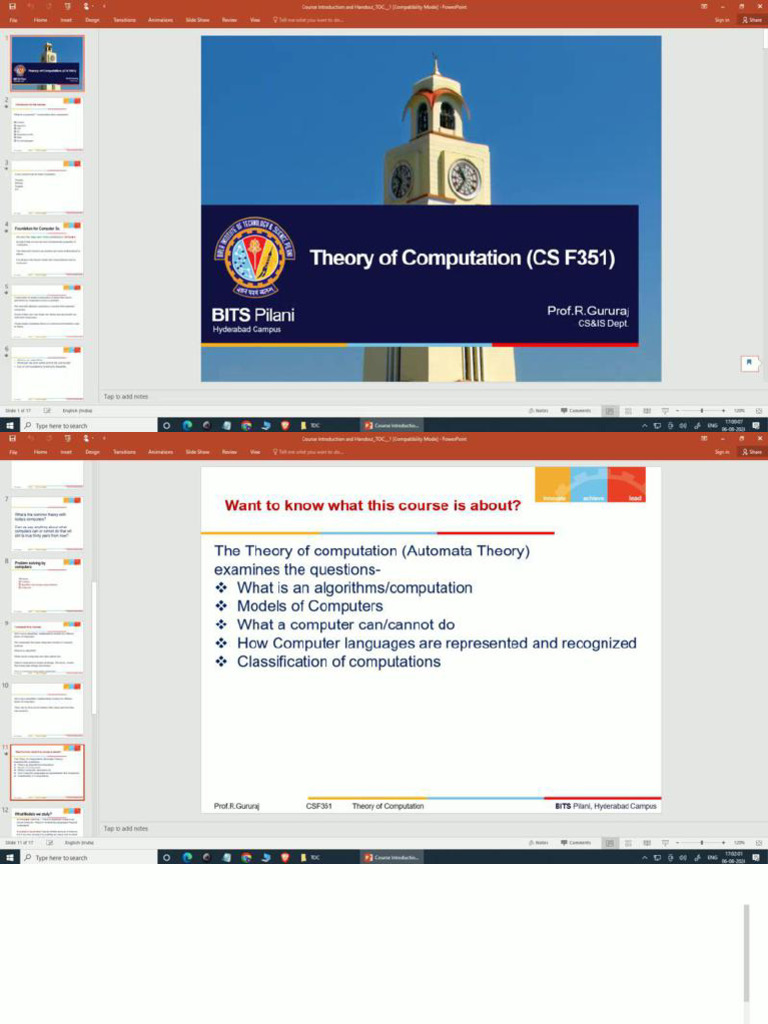This screenshot has width=768, height=1024.
Task: Click PowerPoint taskbar button below slide 11 window
Action: 392,857
